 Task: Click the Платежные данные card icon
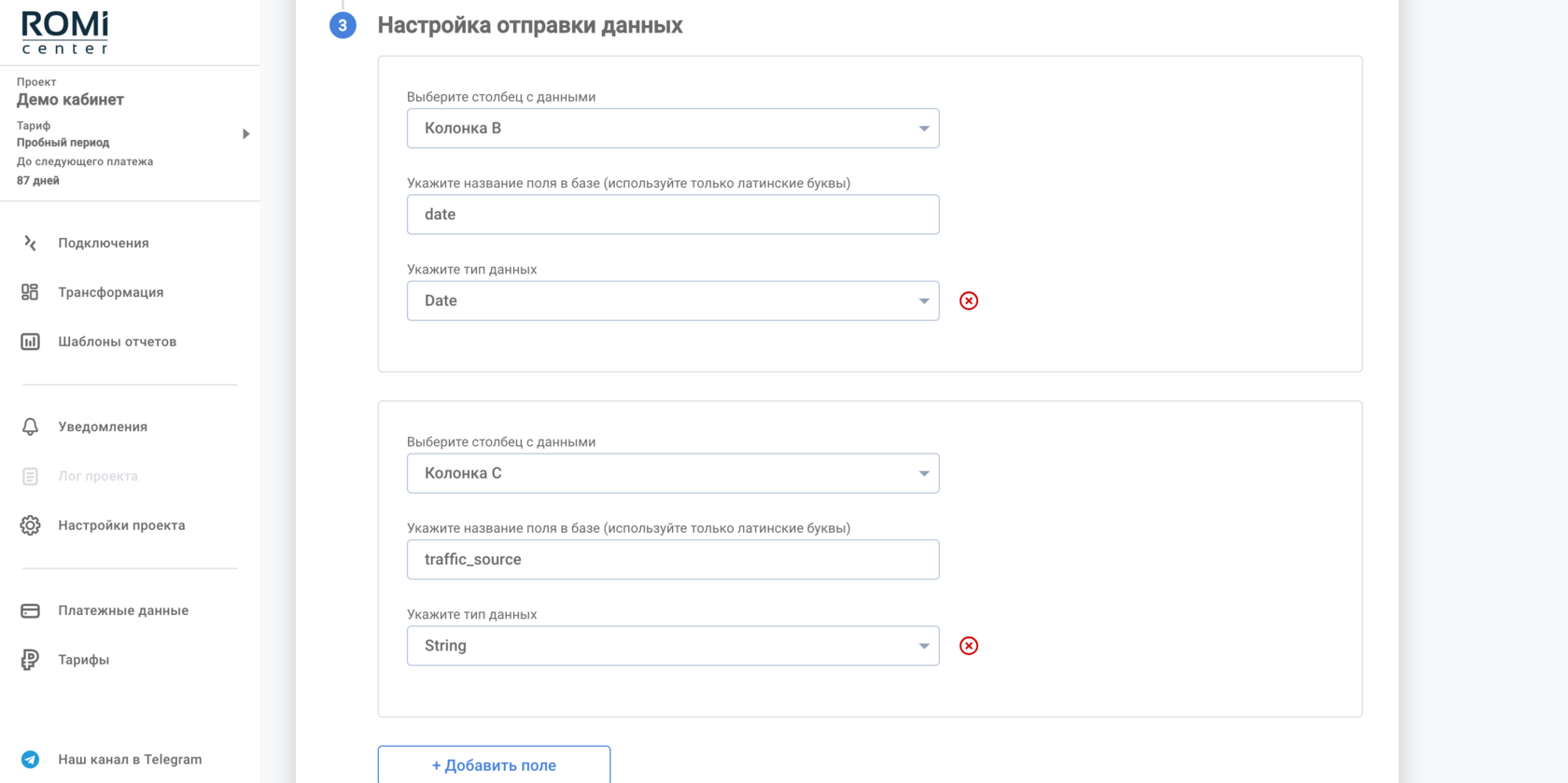pos(30,610)
